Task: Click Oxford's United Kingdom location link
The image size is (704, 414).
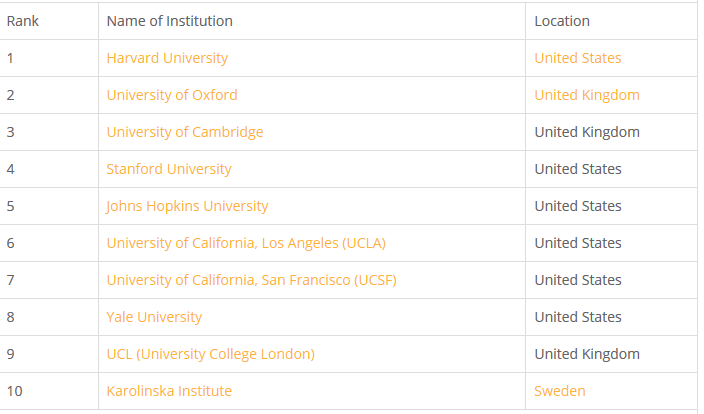Action: (586, 95)
